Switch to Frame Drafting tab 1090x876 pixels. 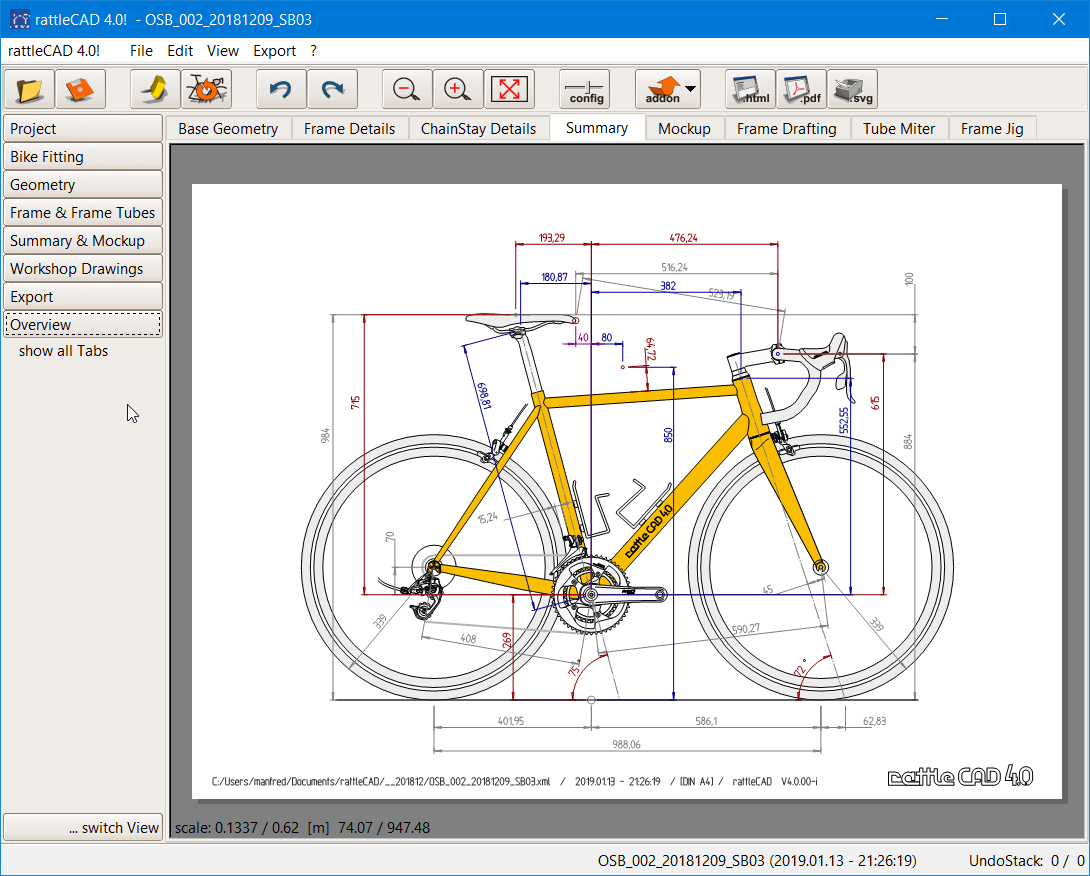pos(786,129)
